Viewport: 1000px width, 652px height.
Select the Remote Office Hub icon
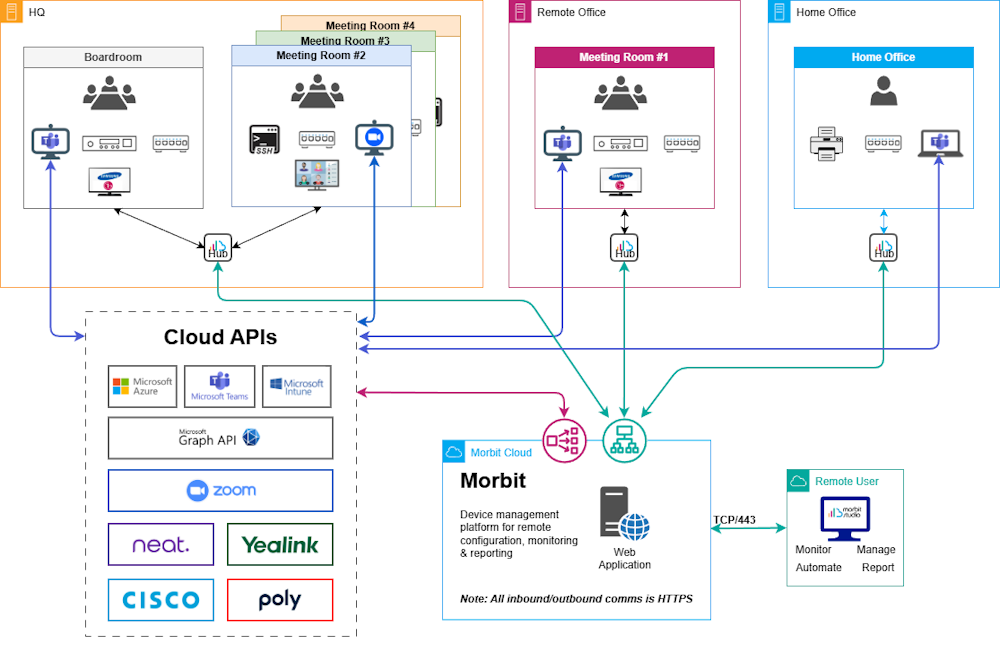click(624, 248)
